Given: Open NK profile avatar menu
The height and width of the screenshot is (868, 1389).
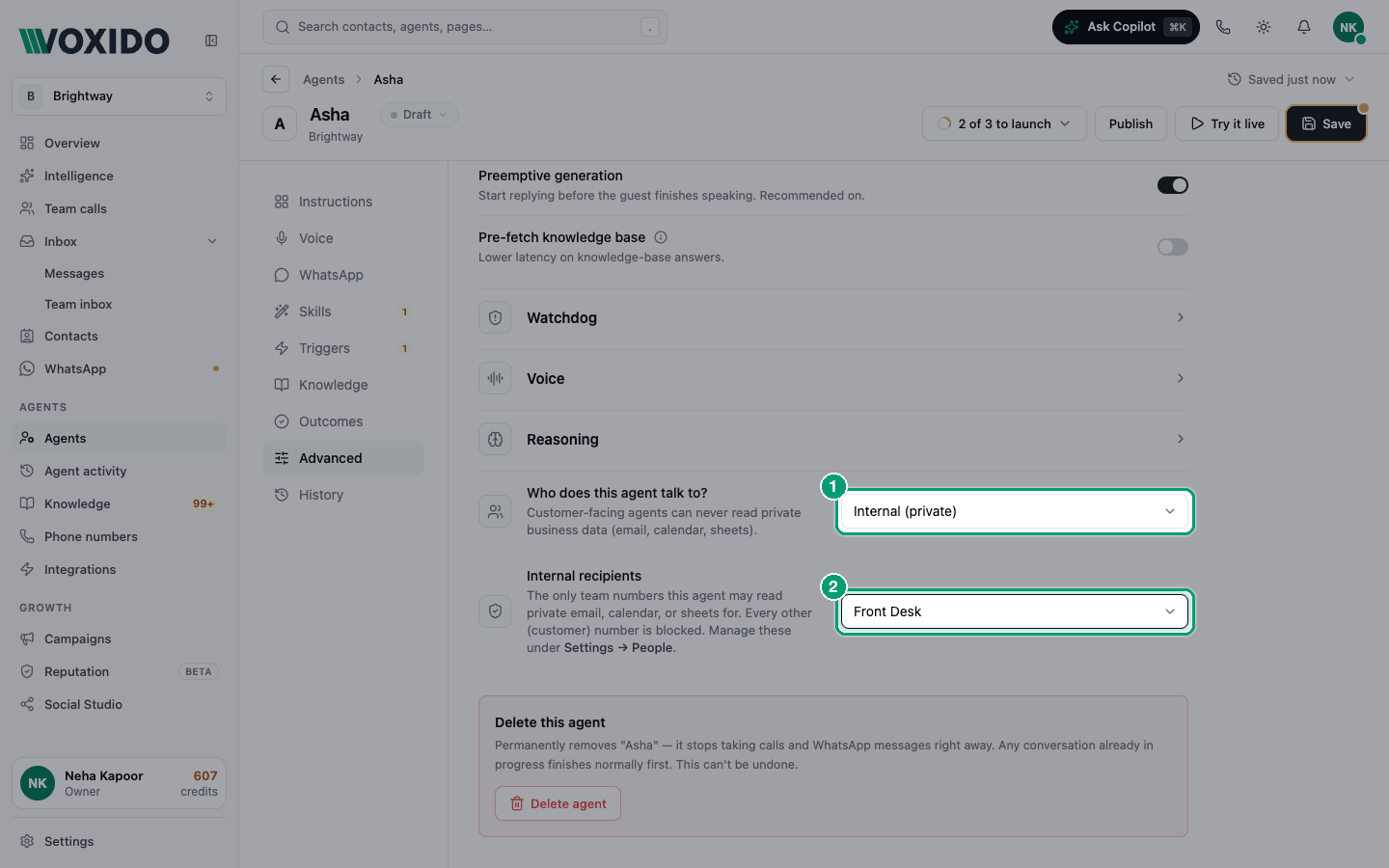Looking at the screenshot, I should (1348, 27).
